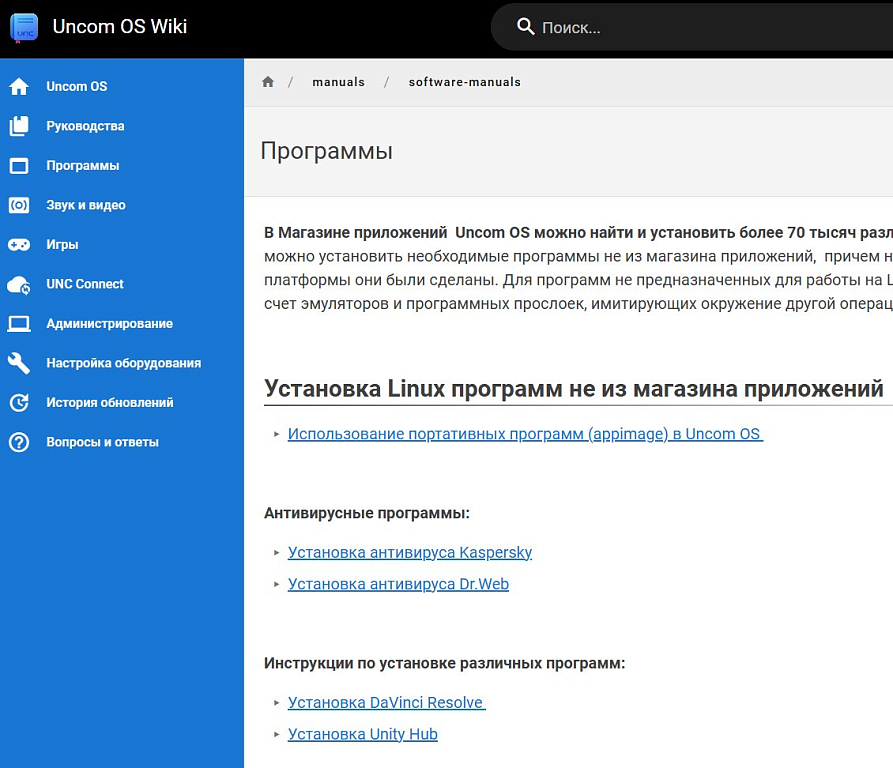Click the breadcrumb home icon
The height and width of the screenshot is (768, 893).
click(268, 82)
